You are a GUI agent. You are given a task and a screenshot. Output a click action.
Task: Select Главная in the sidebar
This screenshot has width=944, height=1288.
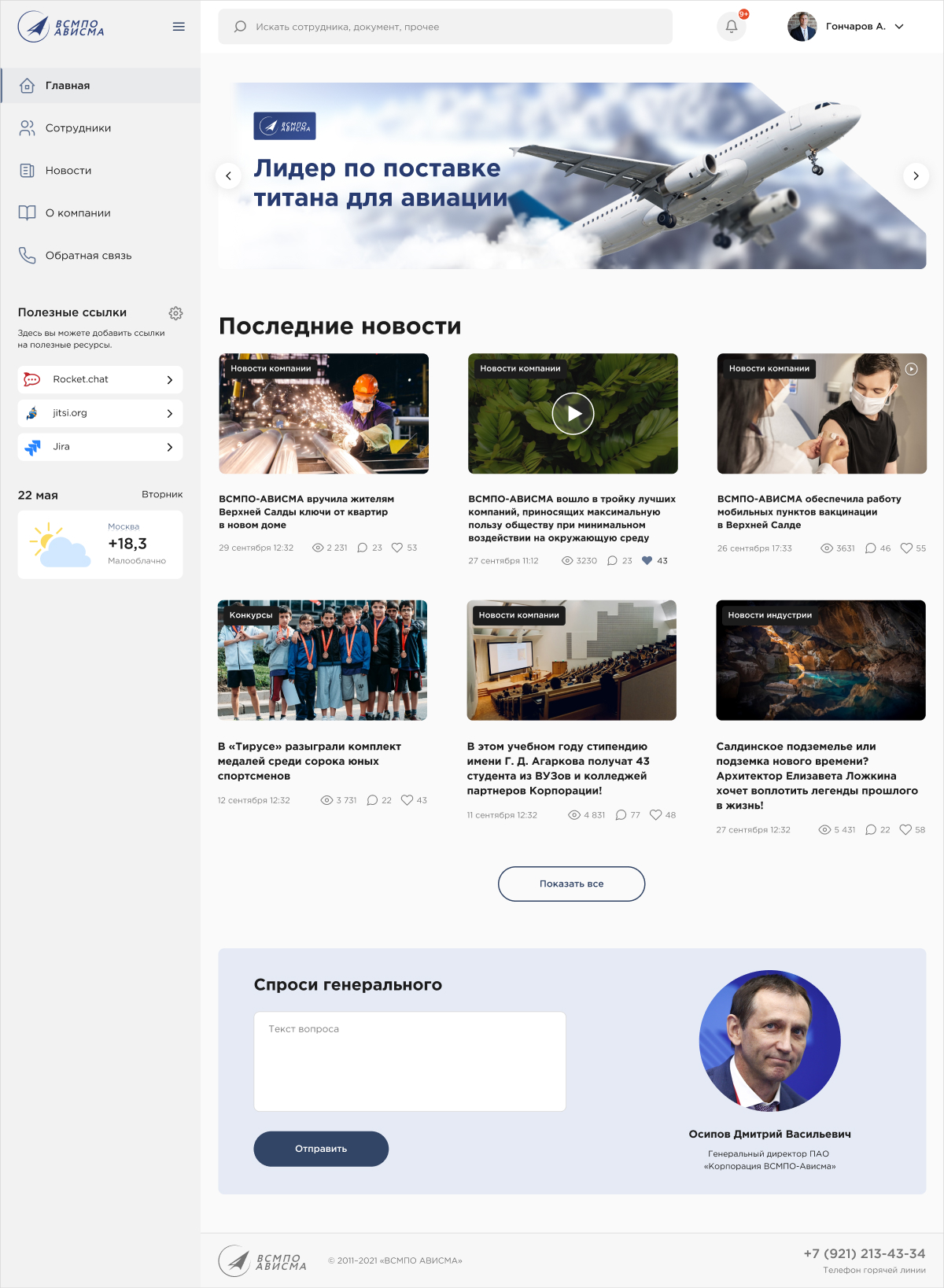tap(101, 86)
